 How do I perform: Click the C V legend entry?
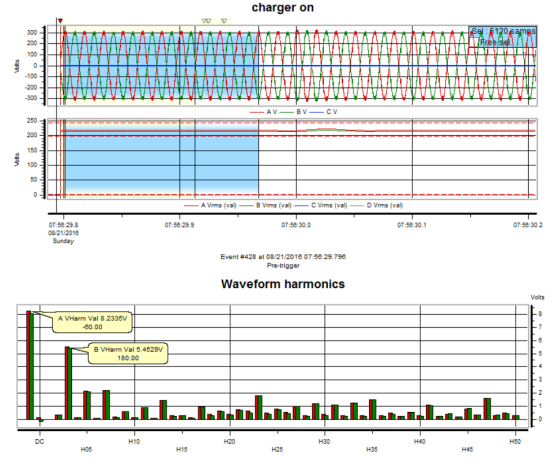point(324,112)
